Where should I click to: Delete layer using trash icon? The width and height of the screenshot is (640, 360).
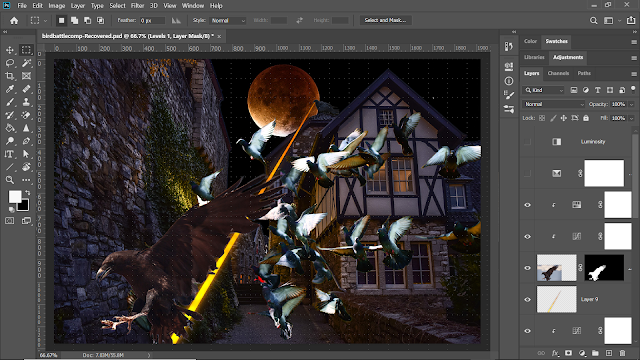[x=622, y=353]
